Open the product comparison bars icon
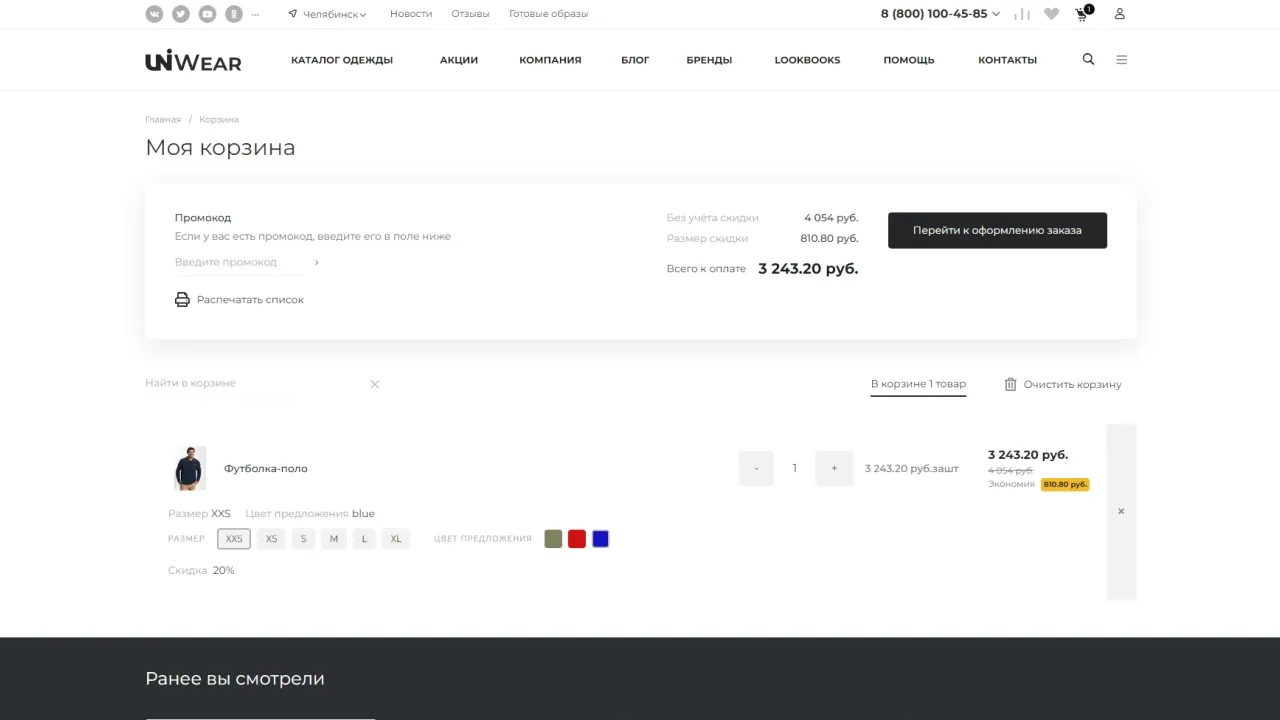The height and width of the screenshot is (720, 1280). tap(1022, 14)
